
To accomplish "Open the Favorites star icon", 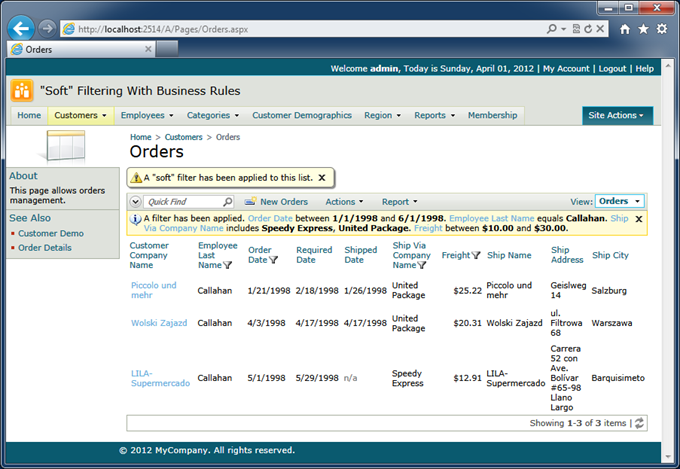I will [x=643, y=29].
